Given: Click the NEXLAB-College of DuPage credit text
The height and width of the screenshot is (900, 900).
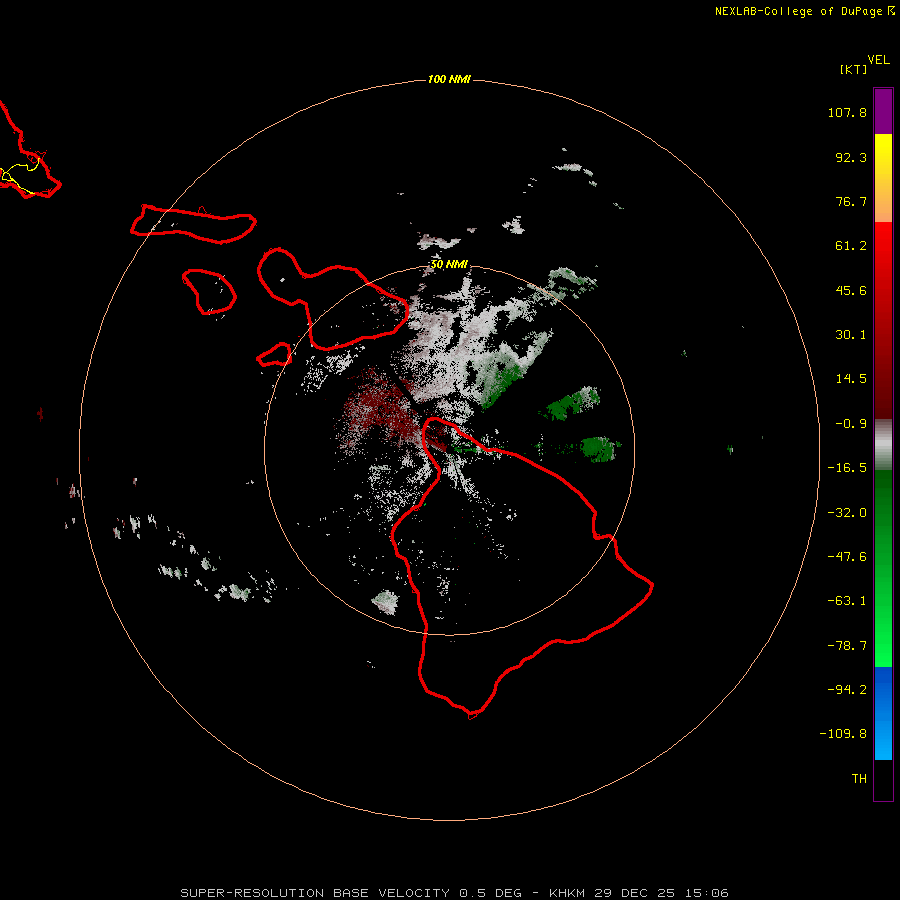Looking at the screenshot, I should [x=804, y=11].
